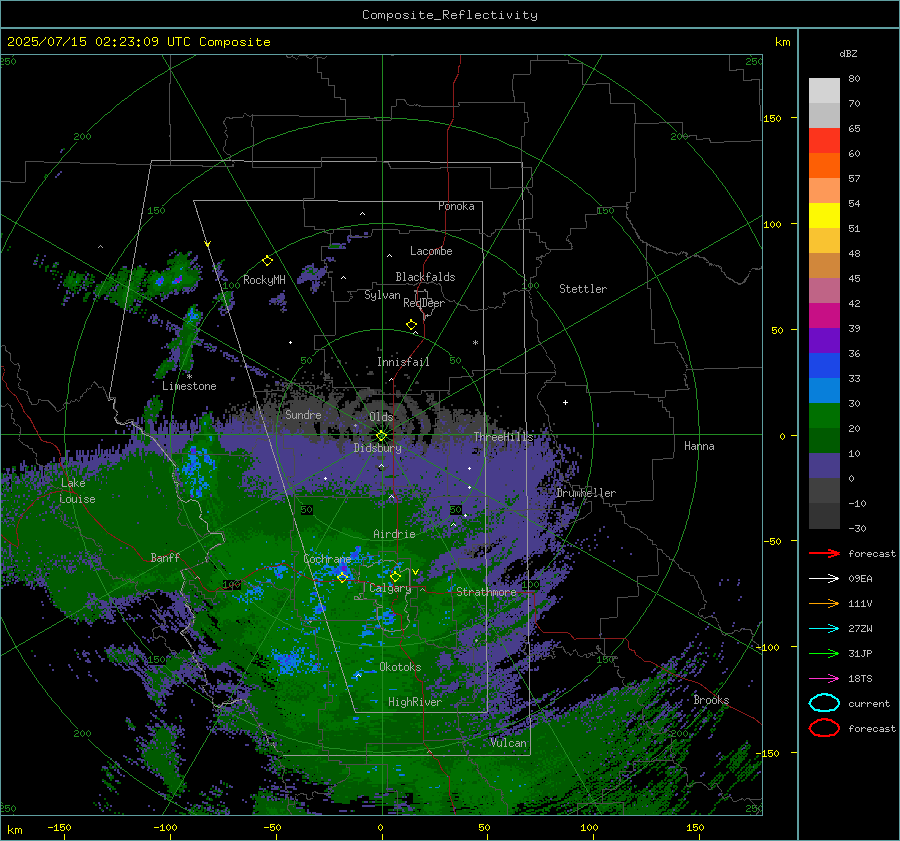Image resolution: width=900 pixels, height=841 pixels.
Task: Click the magenta swatch in dBZ legend
Action: [x=824, y=316]
